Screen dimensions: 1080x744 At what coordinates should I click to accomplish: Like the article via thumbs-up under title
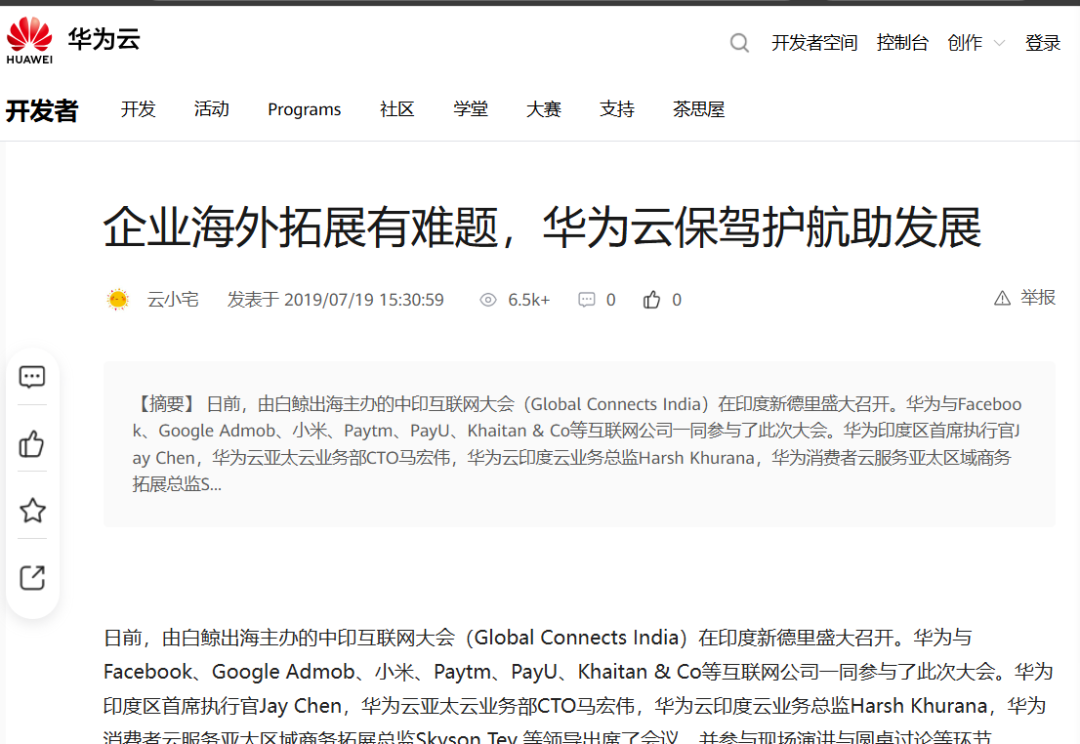tap(652, 300)
